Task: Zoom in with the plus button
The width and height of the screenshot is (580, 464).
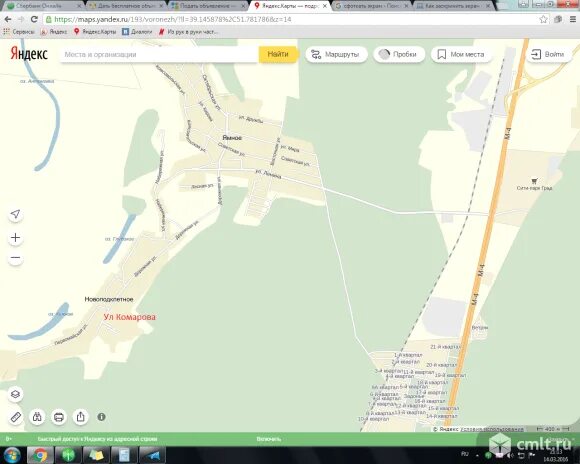Action: [x=15, y=238]
